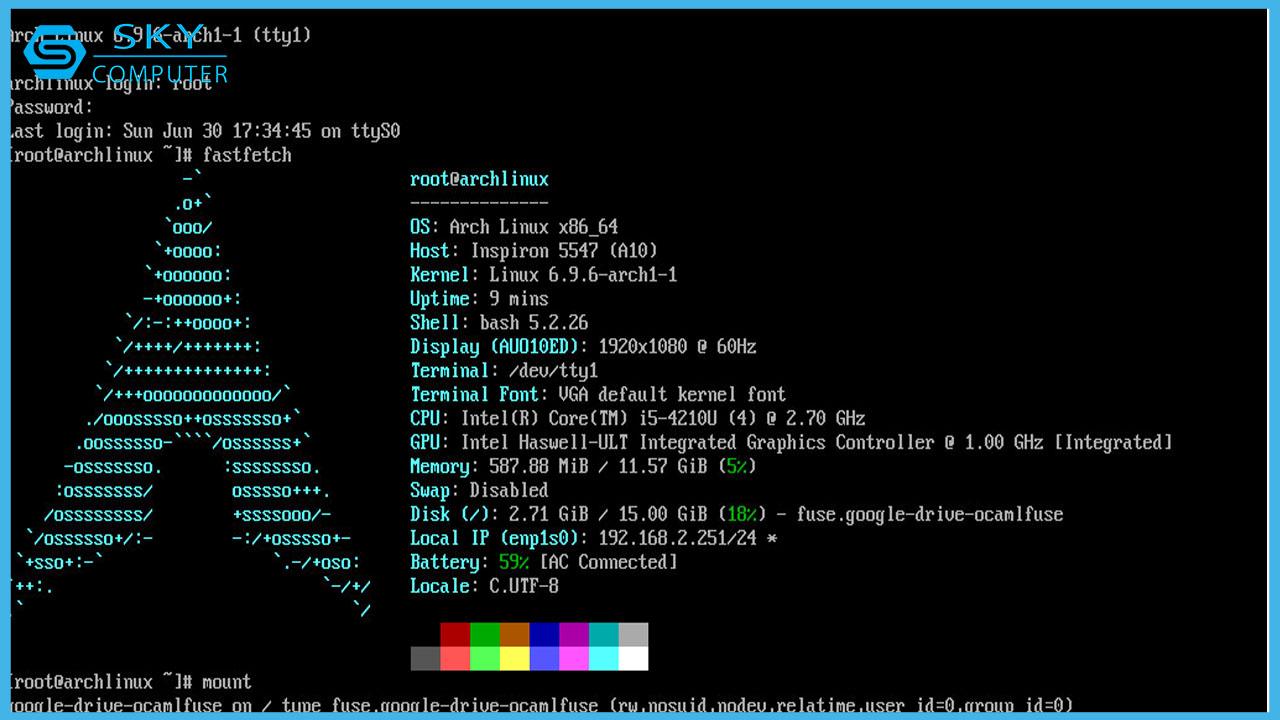Image resolution: width=1280 pixels, height=720 pixels.
Task: Select the '[Integrated]' tag on the GPU line
Action: tap(1113, 443)
